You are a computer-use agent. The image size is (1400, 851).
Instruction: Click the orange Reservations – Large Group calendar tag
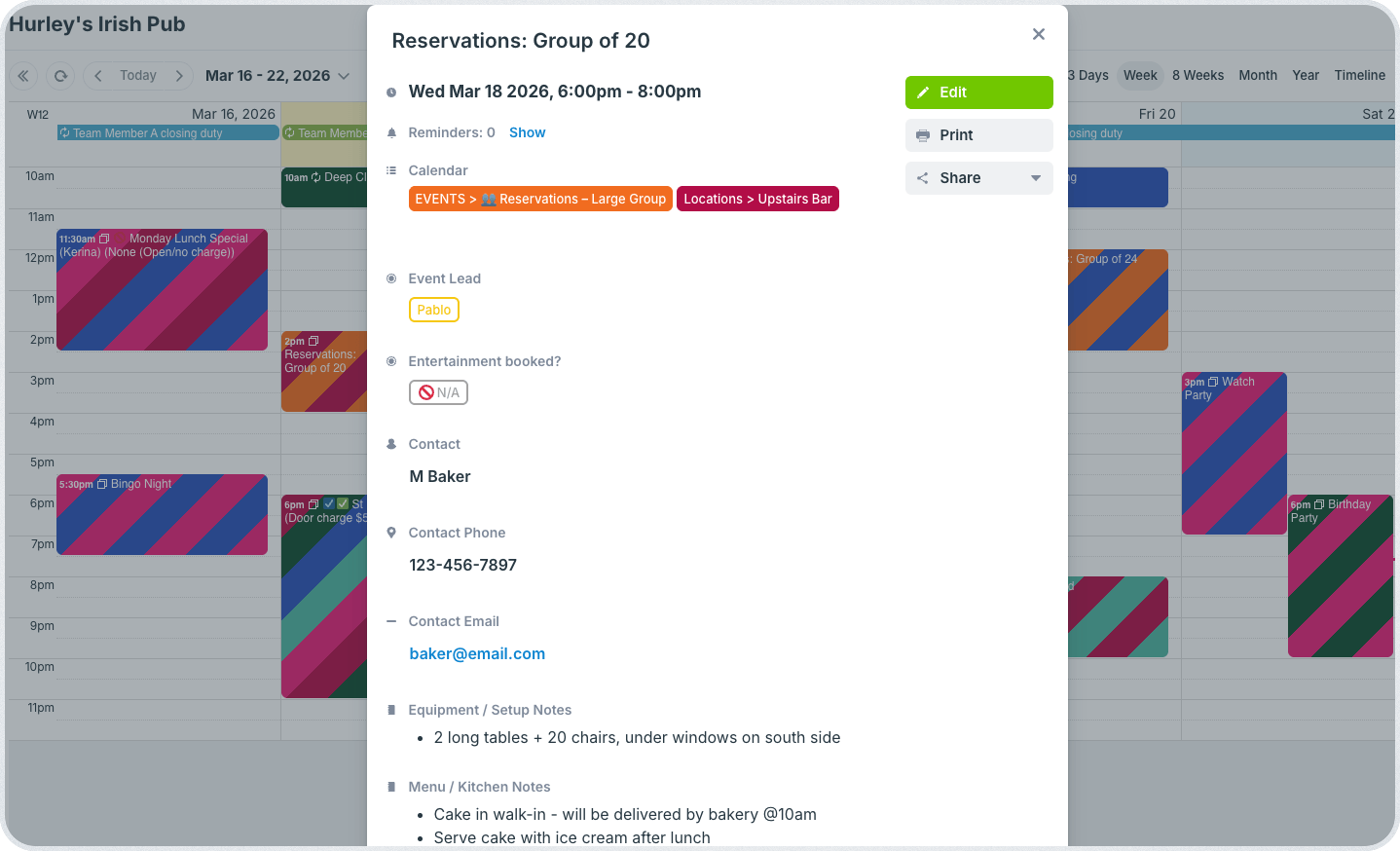(x=540, y=199)
